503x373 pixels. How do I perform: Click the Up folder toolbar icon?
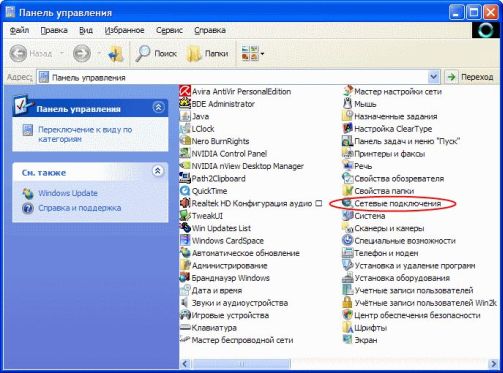[x=116, y=53]
